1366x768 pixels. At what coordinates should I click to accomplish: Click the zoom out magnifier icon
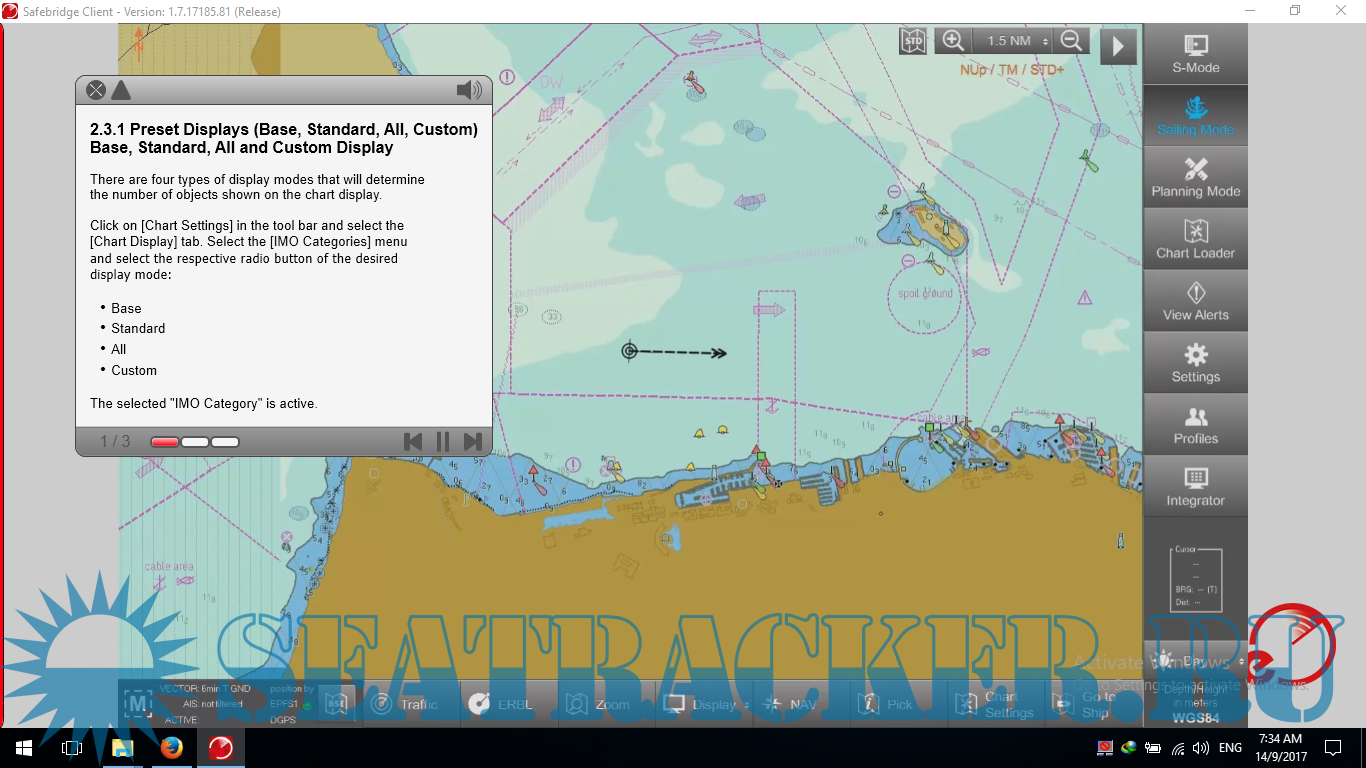click(1071, 41)
